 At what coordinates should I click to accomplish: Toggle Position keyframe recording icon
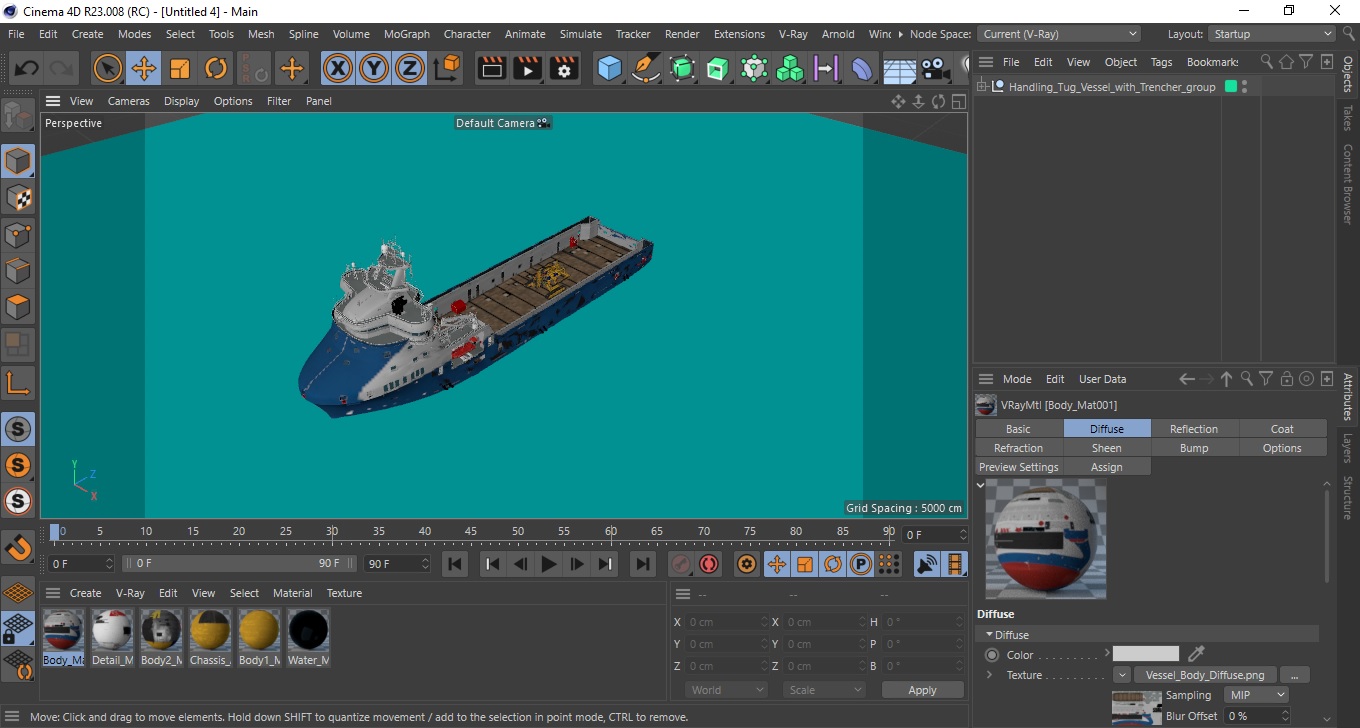pyautogui.click(x=776, y=564)
